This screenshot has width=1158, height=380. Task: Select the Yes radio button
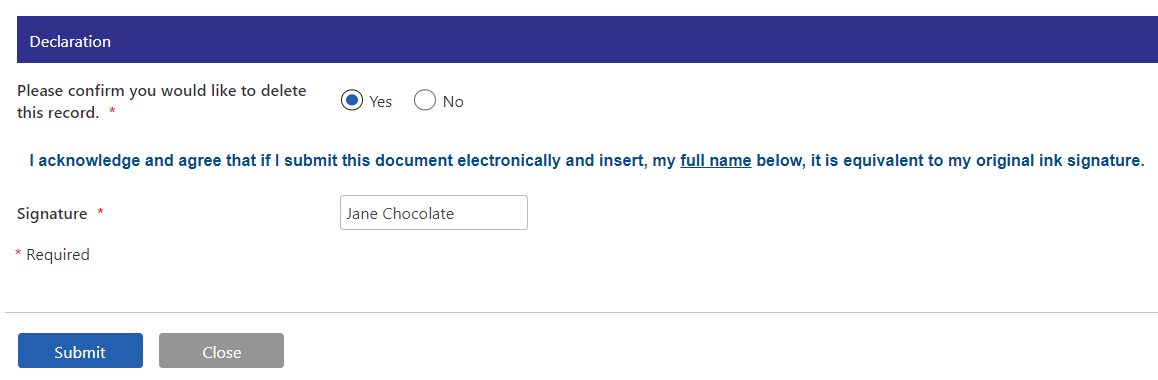click(352, 100)
